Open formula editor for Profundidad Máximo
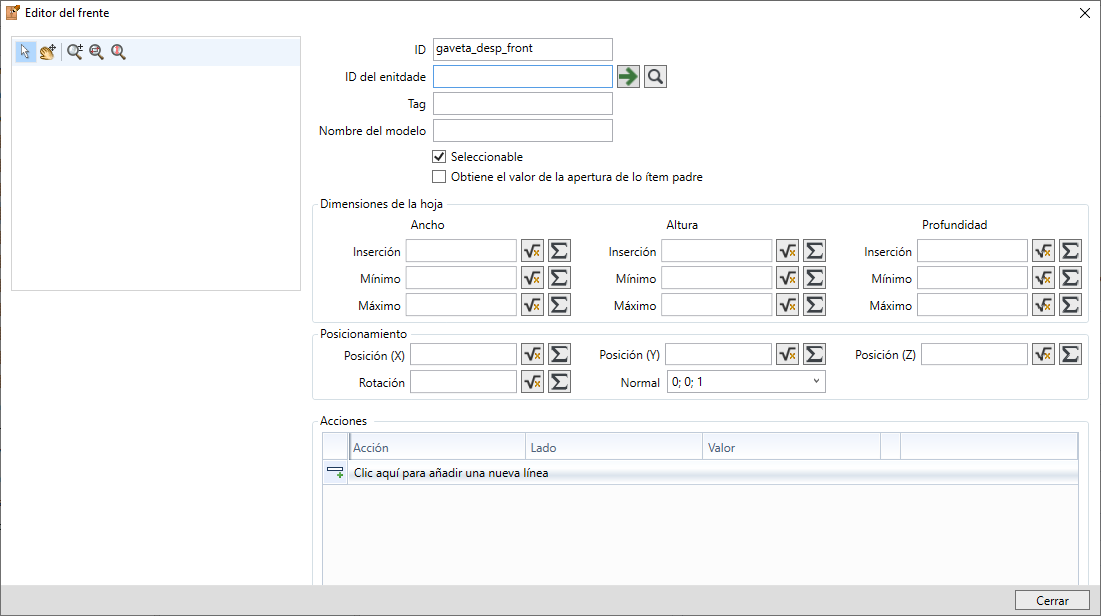The width and height of the screenshot is (1101, 616). coord(1043,305)
